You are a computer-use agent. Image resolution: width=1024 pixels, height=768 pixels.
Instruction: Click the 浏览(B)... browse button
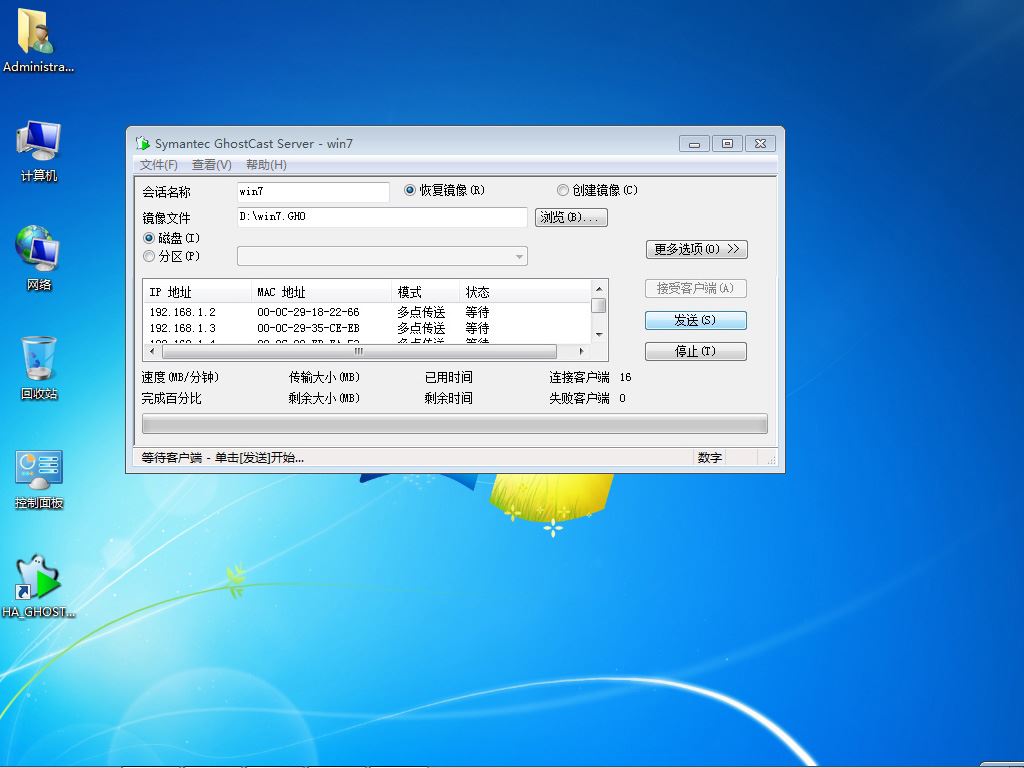tap(571, 217)
